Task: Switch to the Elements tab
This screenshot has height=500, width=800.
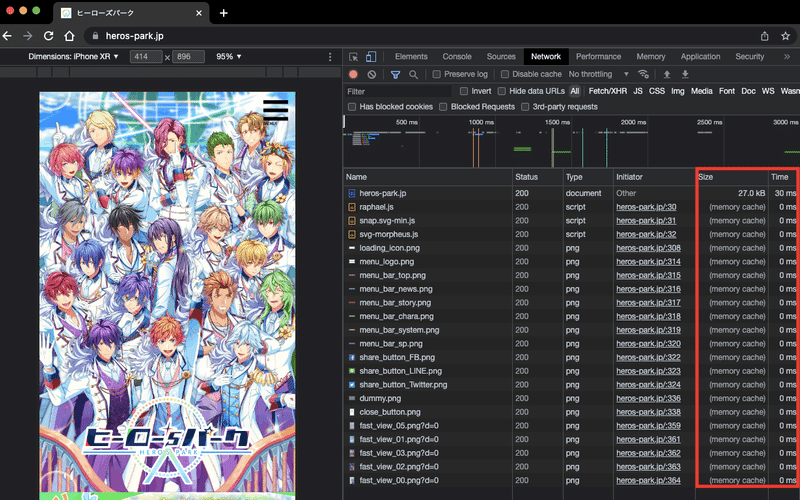Action: [411, 57]
